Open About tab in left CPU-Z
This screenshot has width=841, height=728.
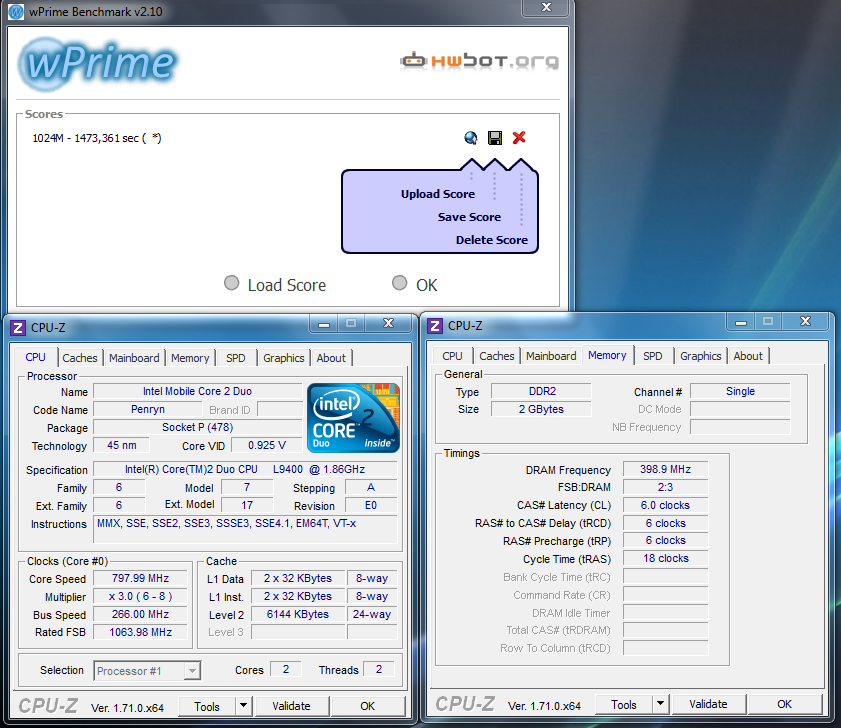pyautogui.click(x=331, y=358)
